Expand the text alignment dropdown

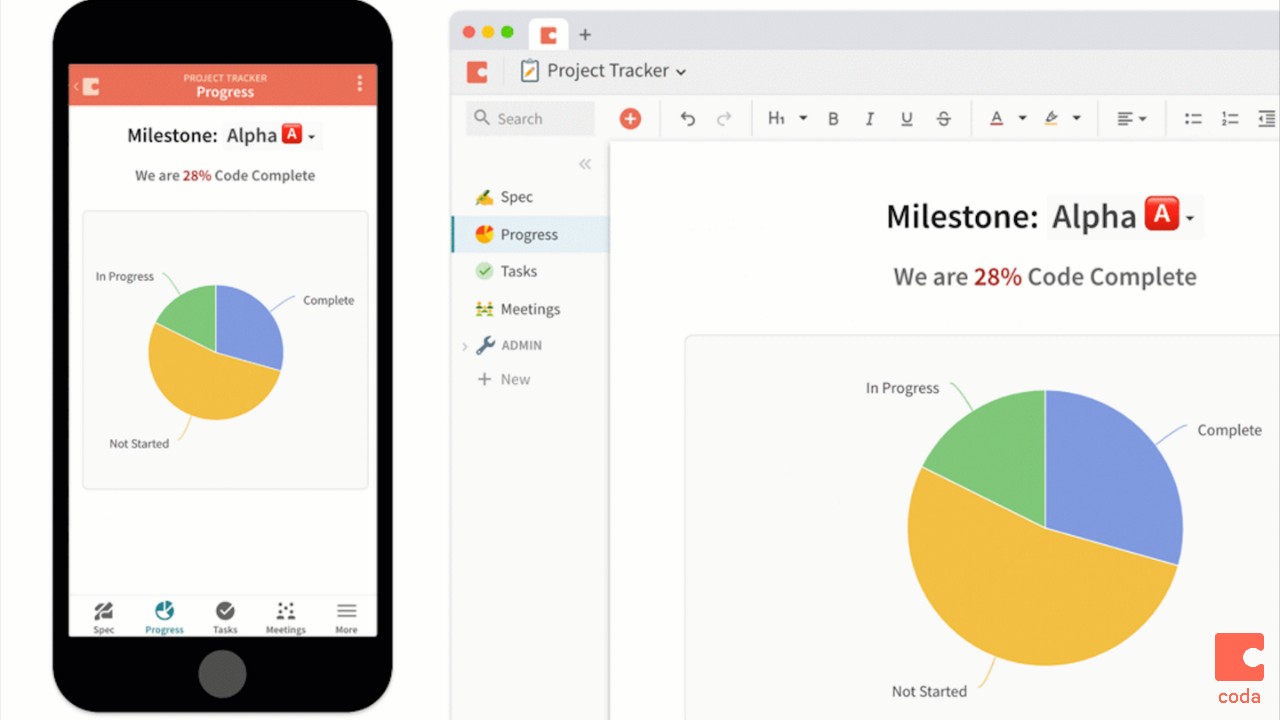pos(1143,118)
